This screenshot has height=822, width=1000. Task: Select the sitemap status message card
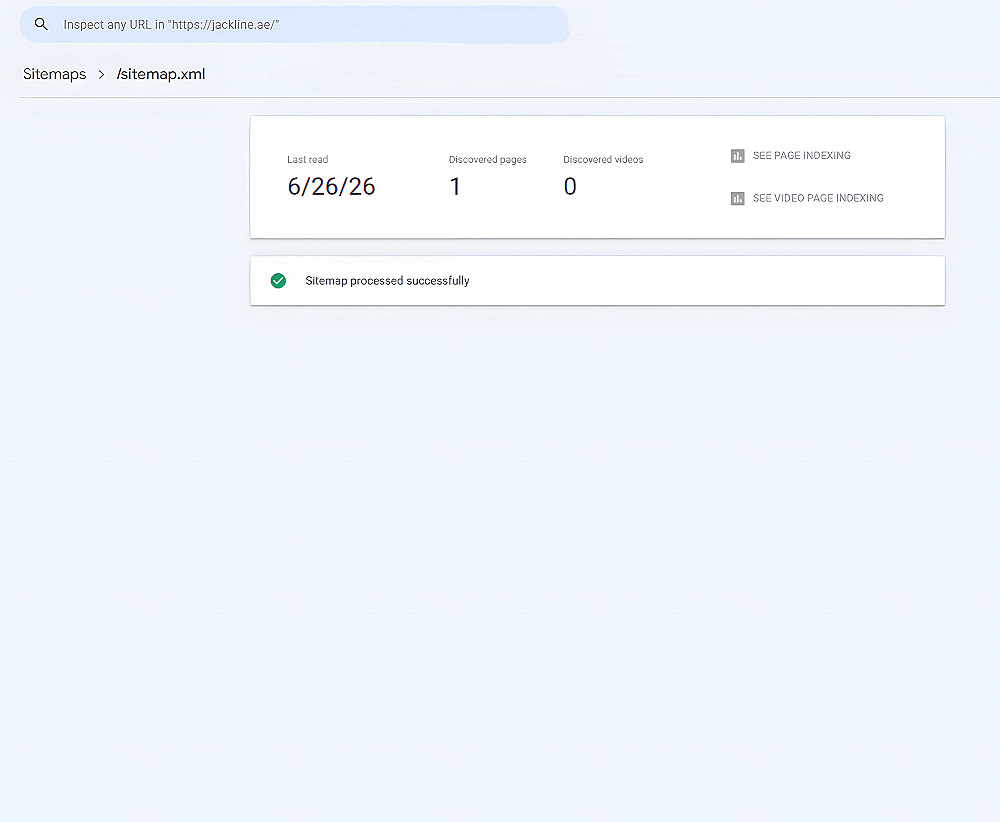coord(598,281)
